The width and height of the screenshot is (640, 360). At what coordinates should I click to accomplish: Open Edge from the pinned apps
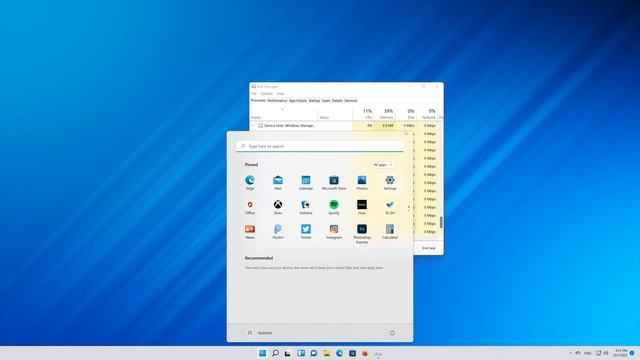[x=250, y=182]
